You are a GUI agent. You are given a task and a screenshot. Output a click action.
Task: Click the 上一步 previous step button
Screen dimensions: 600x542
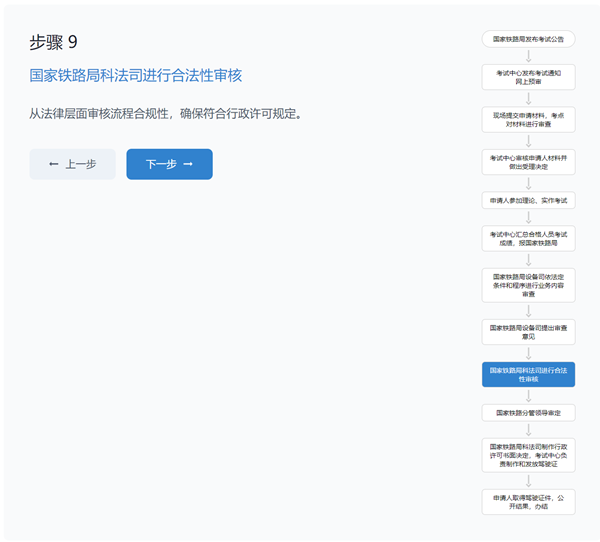[72, 164]
